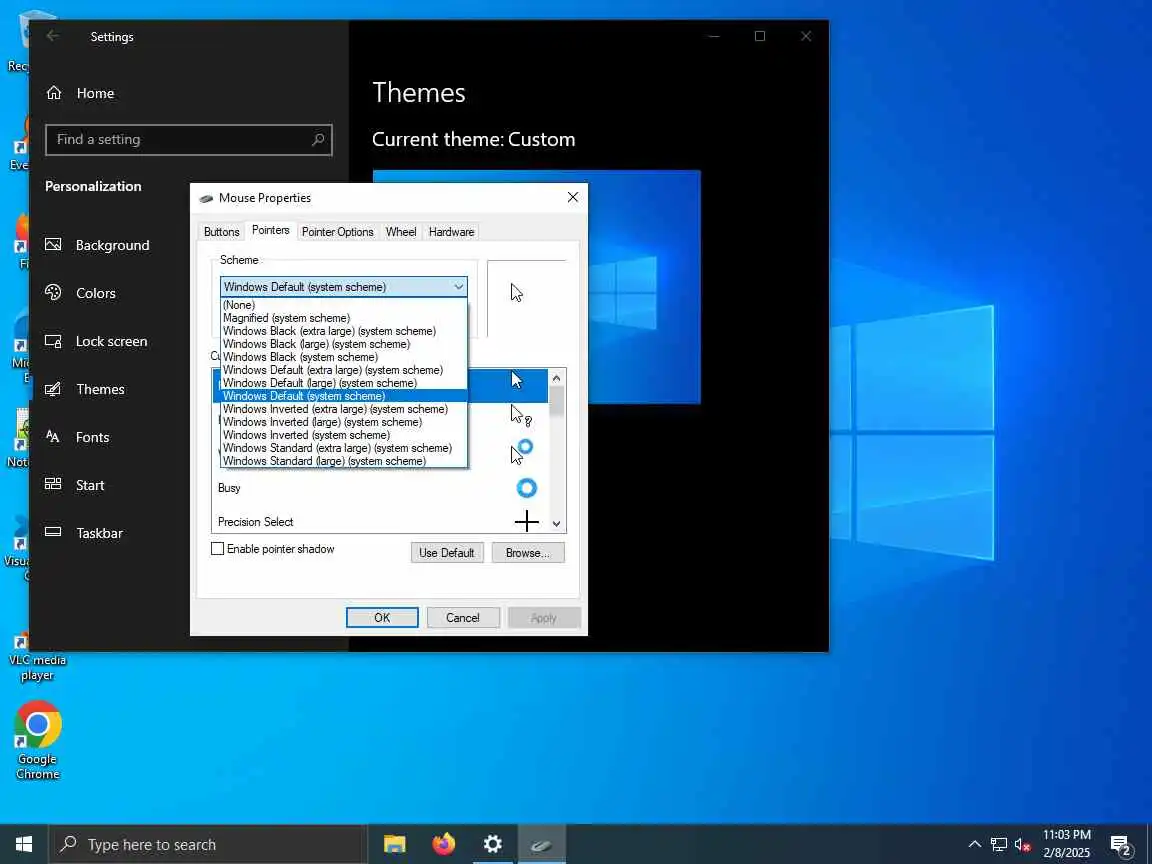The width and height of the screenshot is (1152, 864).
Task: Select the Precision Select crosshair cursor
Action: [379, 522]
